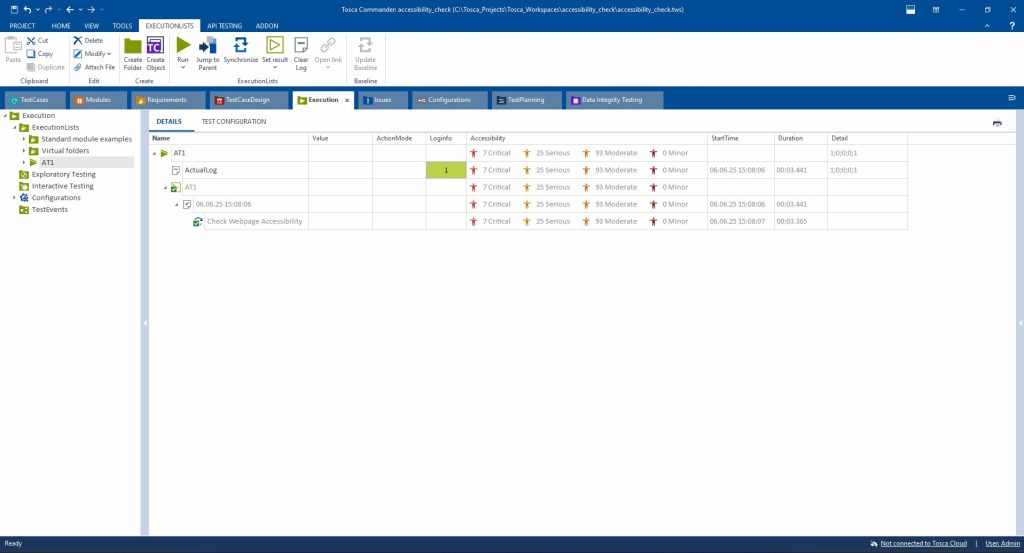Click the Clear Log icon
The width and height of the screenshot is (1024, 553).
(x=300, y=45)
